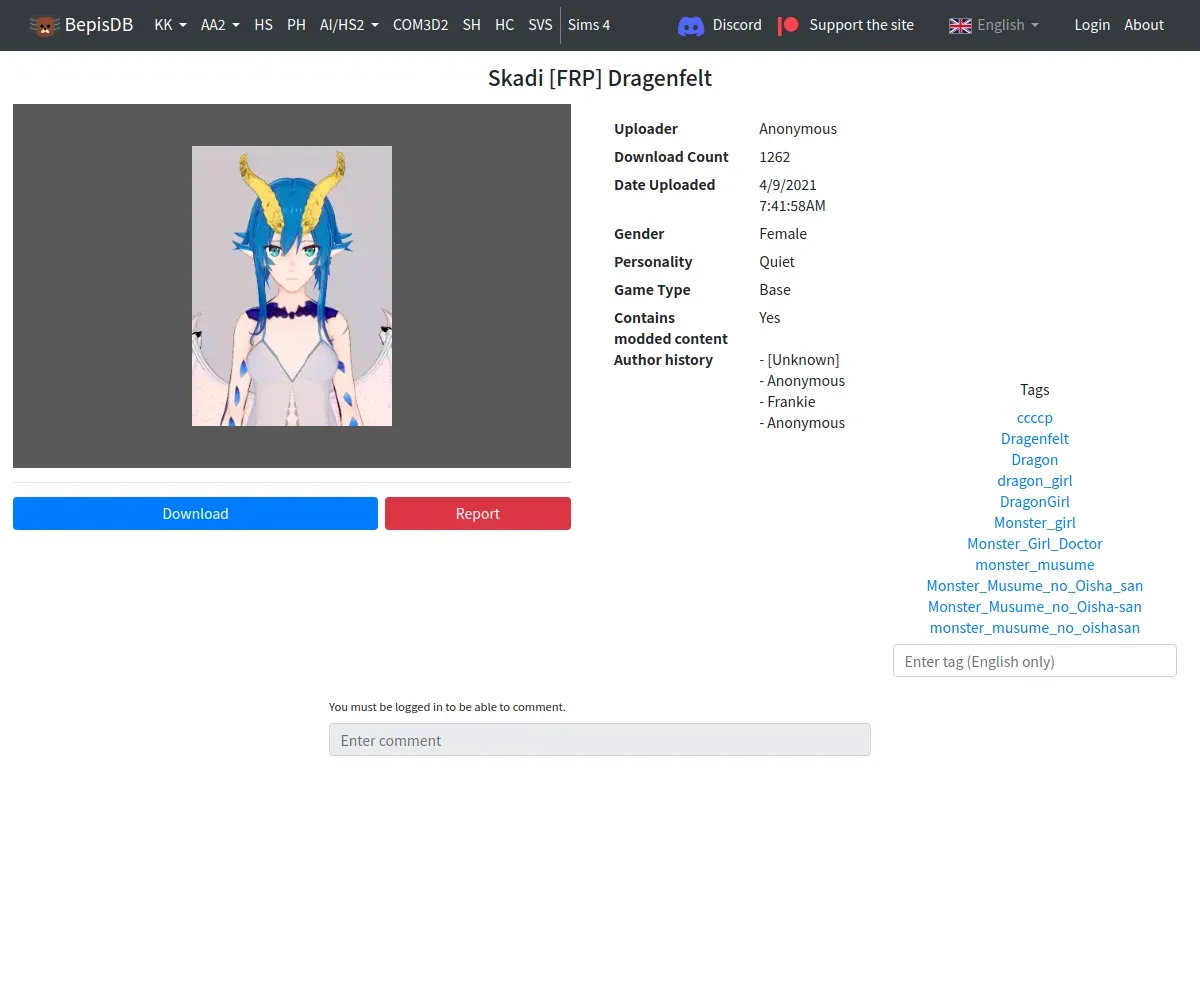Open the Discord link
This screenshot has height=1000, width=1200.
point(737,25)
